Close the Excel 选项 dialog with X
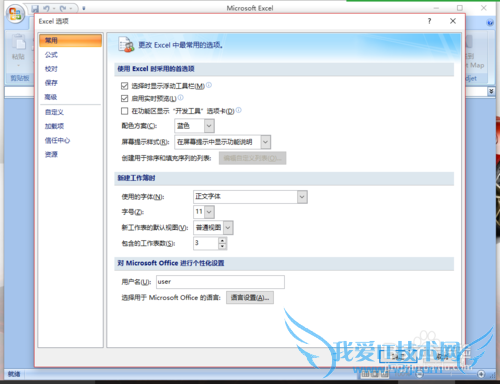The height and width of the screenshot is (384, 500). click(x=453, y=21)
